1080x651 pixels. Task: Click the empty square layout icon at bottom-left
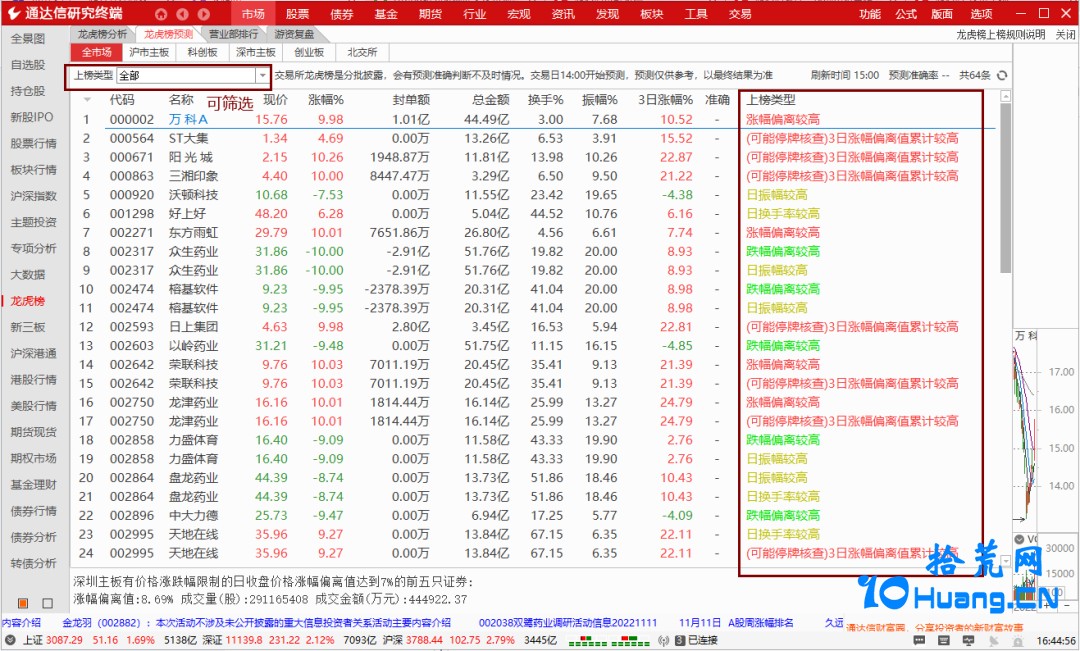tap(48, 603)
